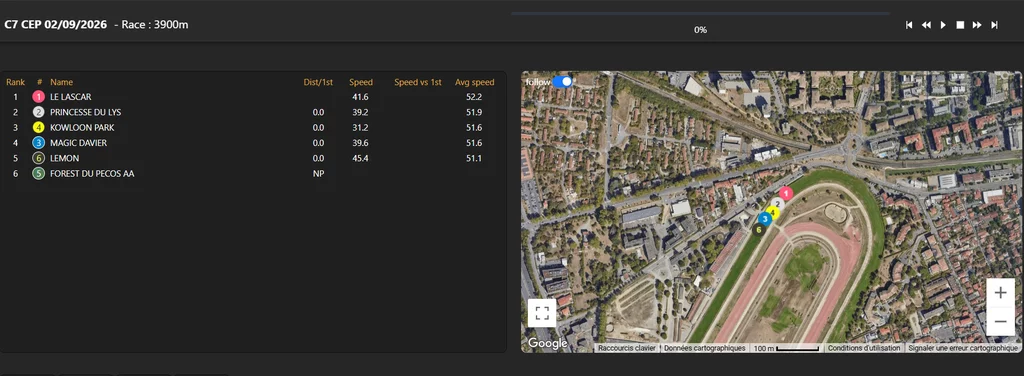
Task: Zoom out on the map
Action: [x=1000, y=321]
